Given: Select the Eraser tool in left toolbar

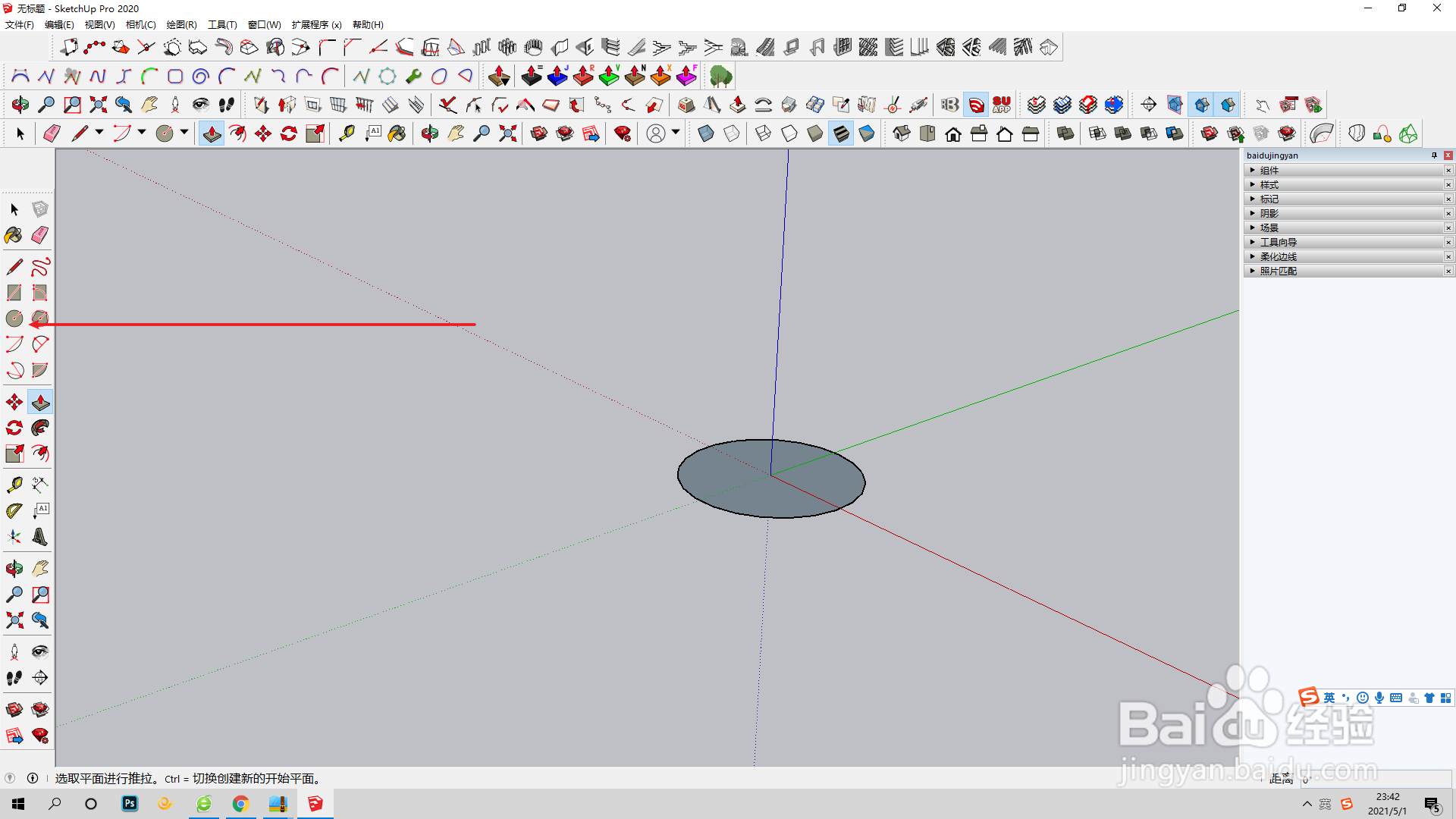Looking at the screenshot, I should [40, 235].
